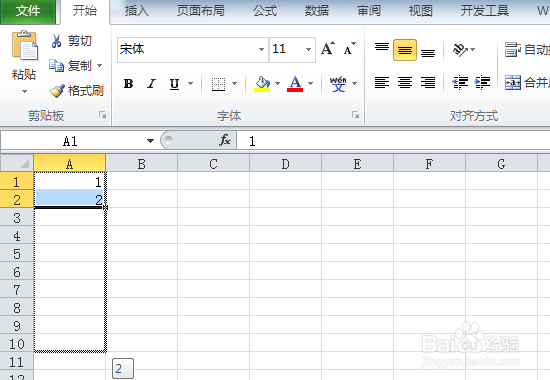
Task: Switch to the 数据 Data tab
Action: (317, 11)
